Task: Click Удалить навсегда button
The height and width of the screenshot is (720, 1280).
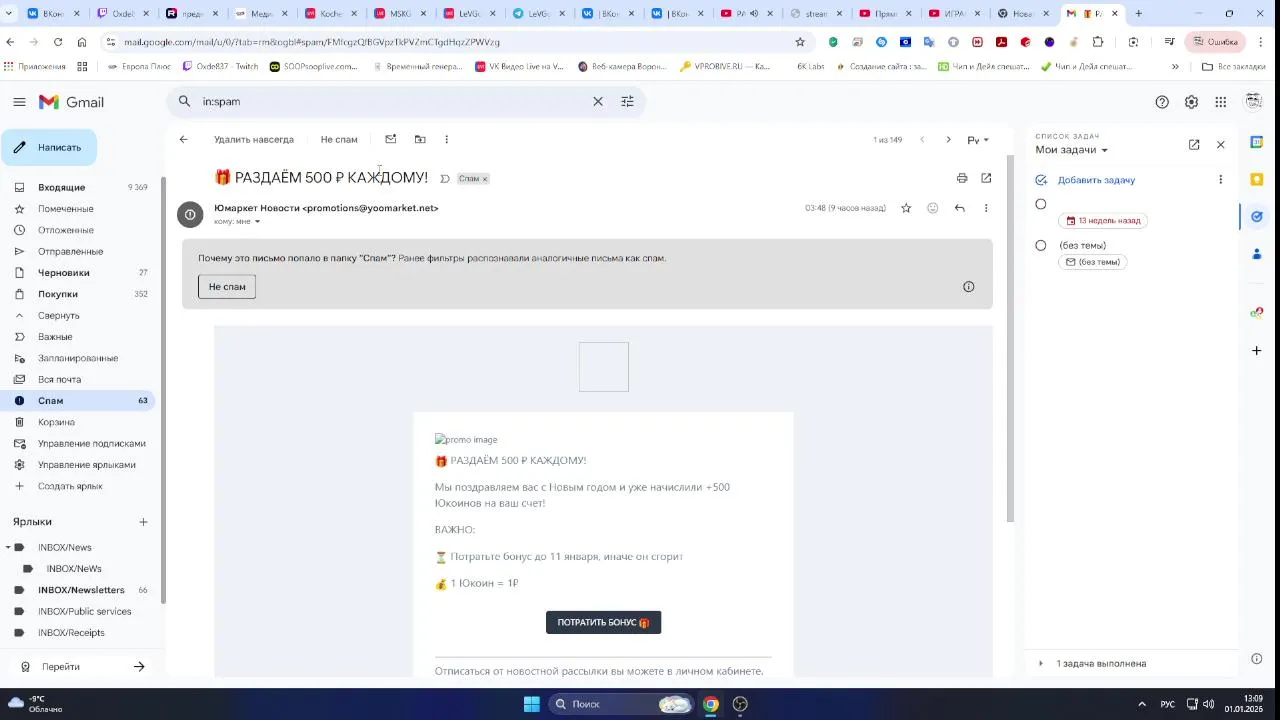Action: point(254,140)
